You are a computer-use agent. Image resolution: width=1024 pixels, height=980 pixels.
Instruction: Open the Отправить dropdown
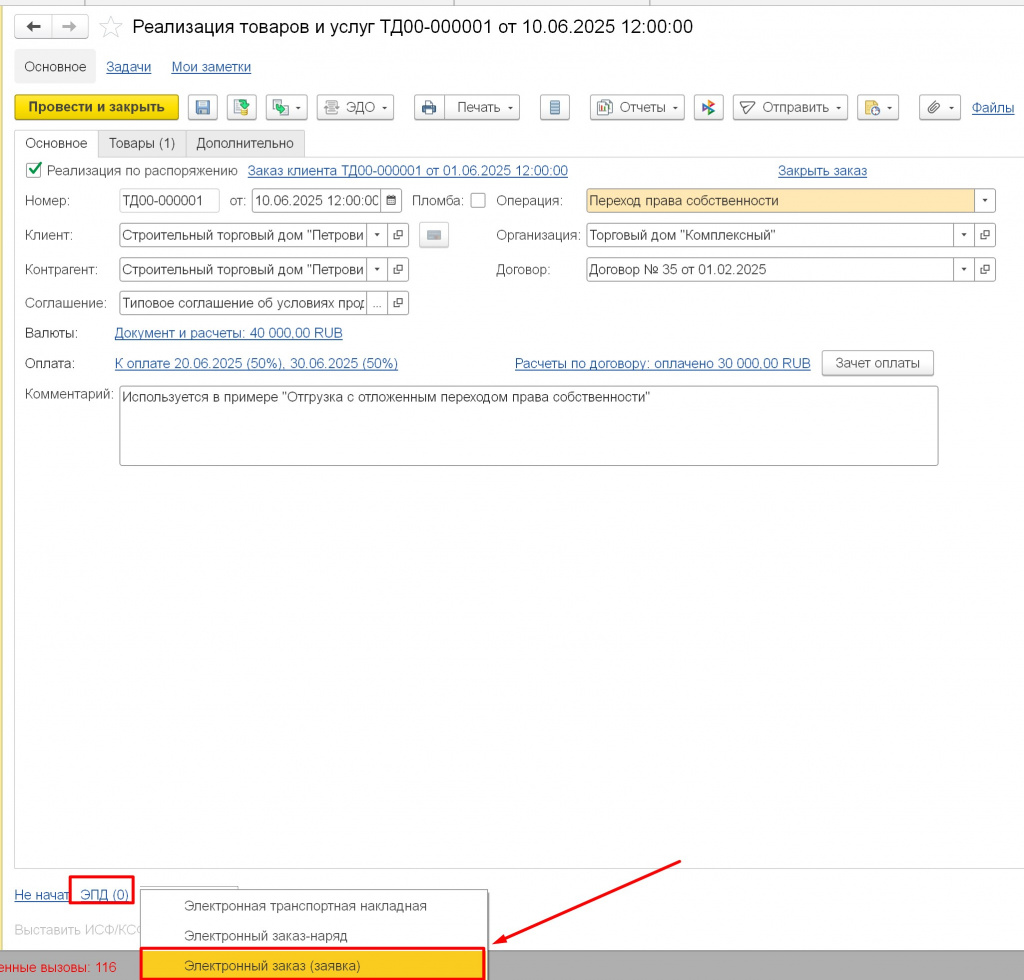tap(790, 107)
